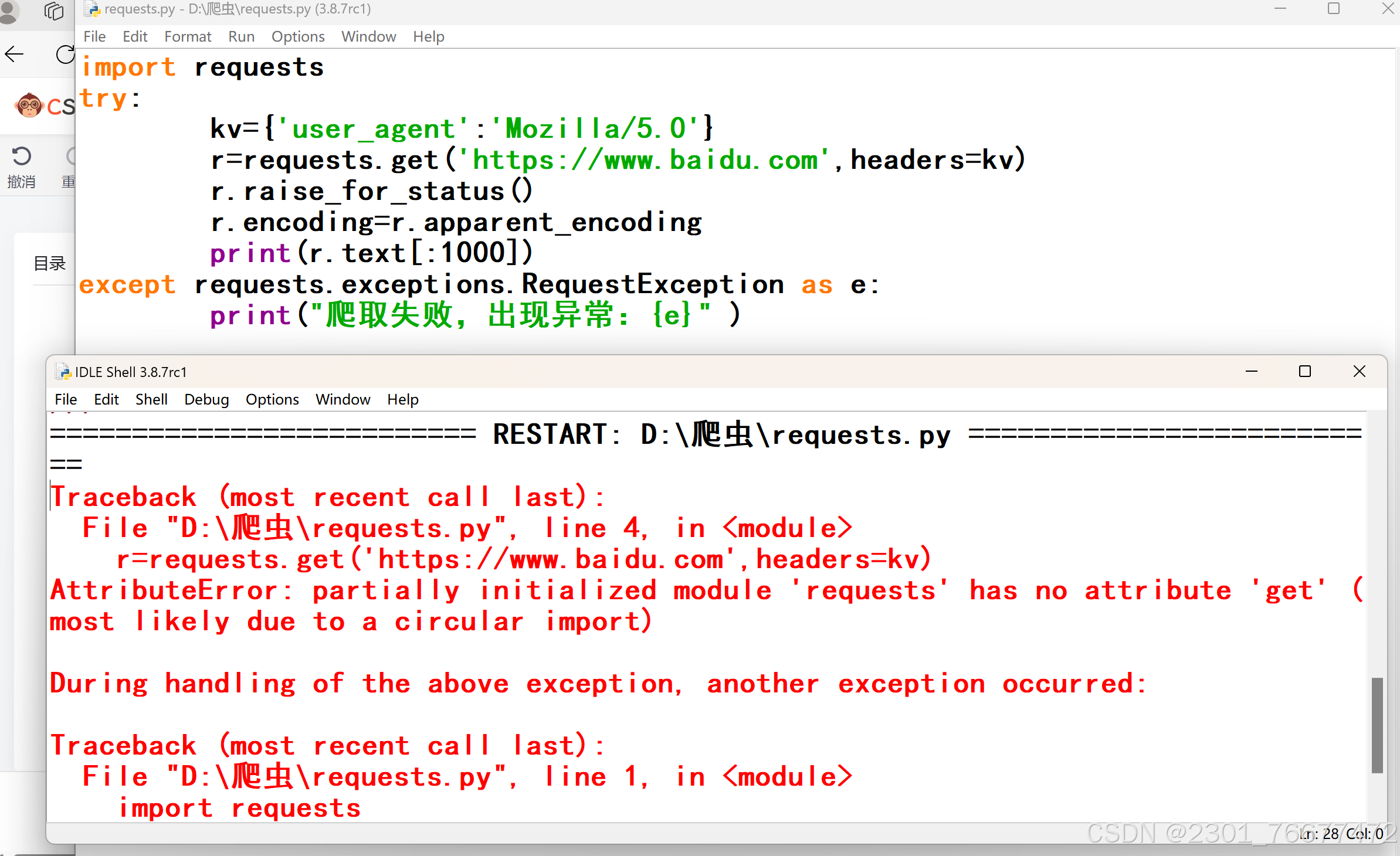Image resolution: width=1400 pixels, height=856 pixels.
Task: Open the Format menu in the editor
Action: point(187,36)
